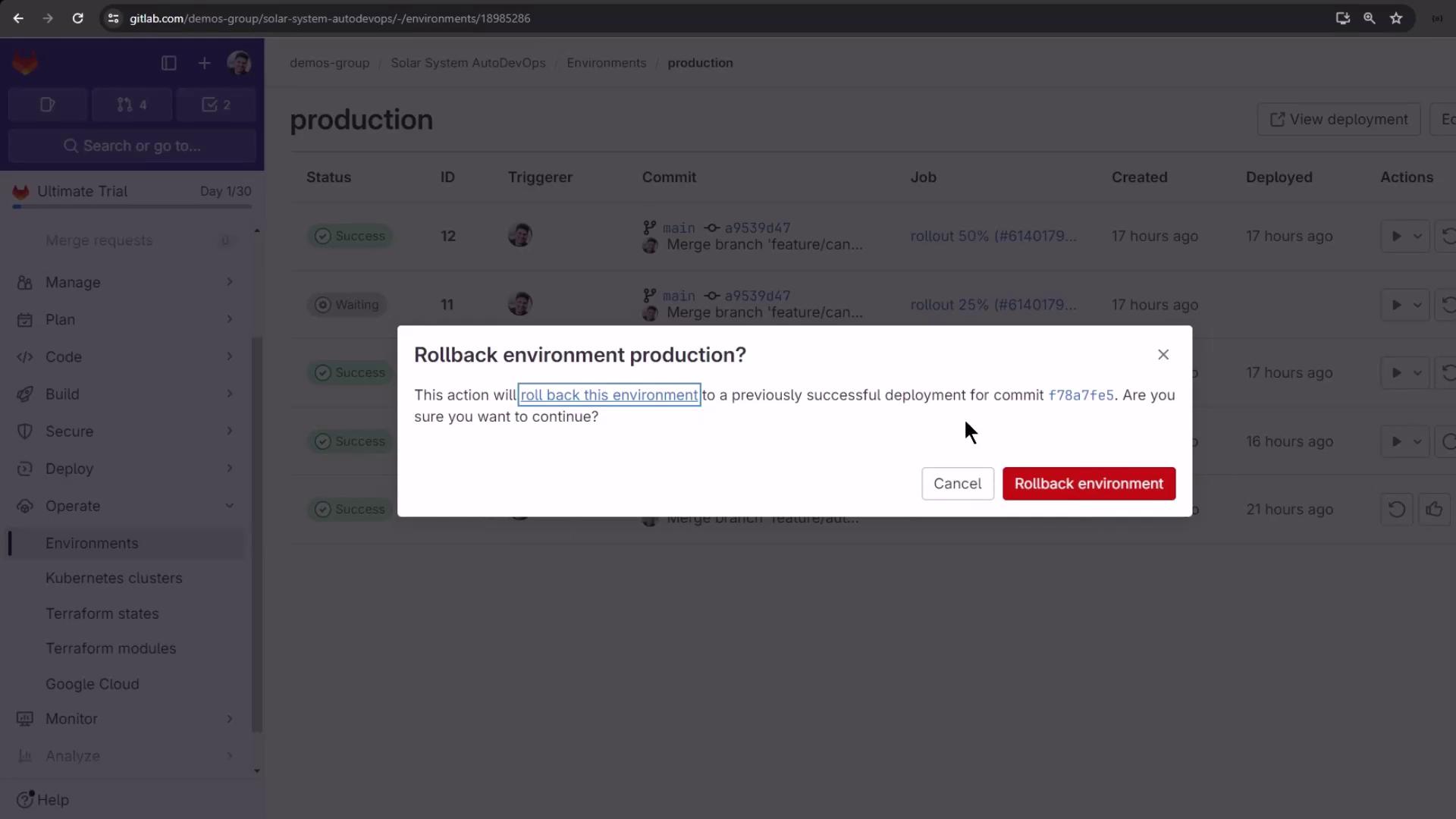The height and width of the screenshot is (819, 1456).
Task: Open the assigned issues icon
Action: [48, 105]
